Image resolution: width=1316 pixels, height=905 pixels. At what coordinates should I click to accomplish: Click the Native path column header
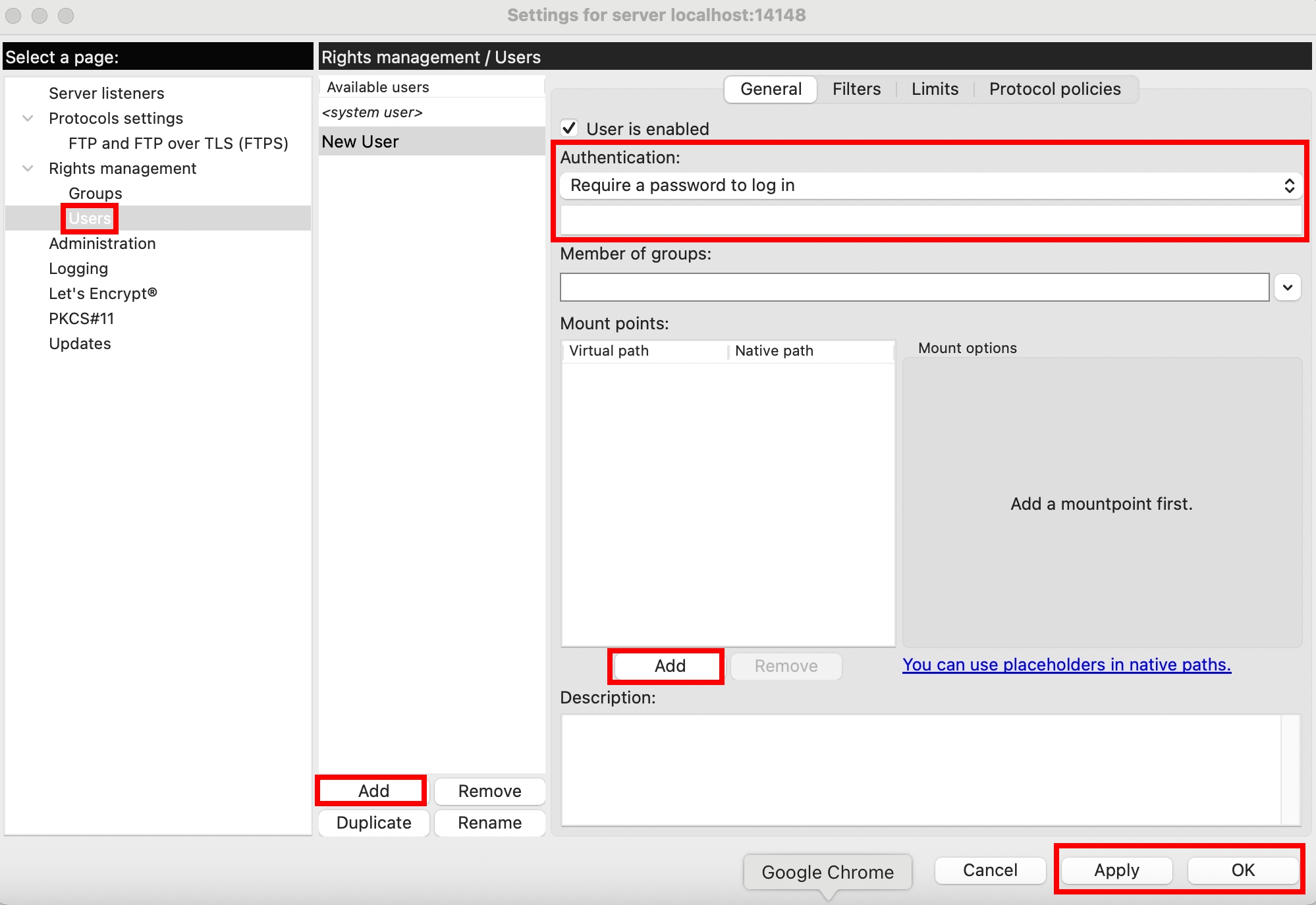[x=811, y=351]
